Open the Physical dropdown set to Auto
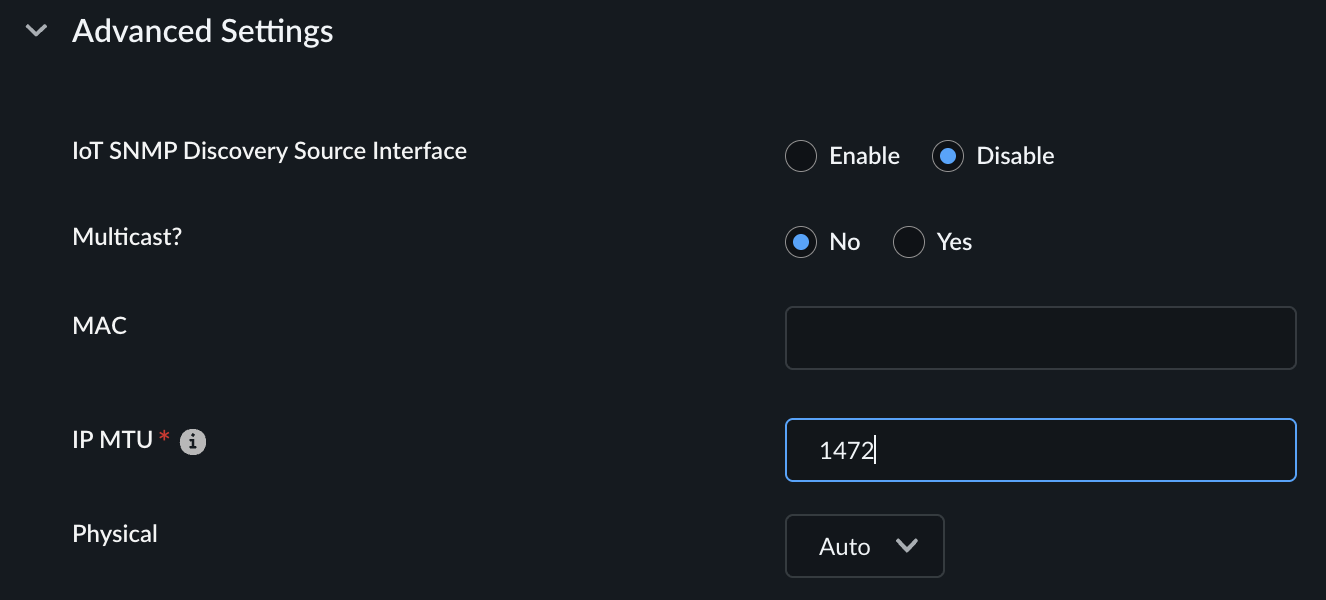1326x600 pixels. pos(864,546)
